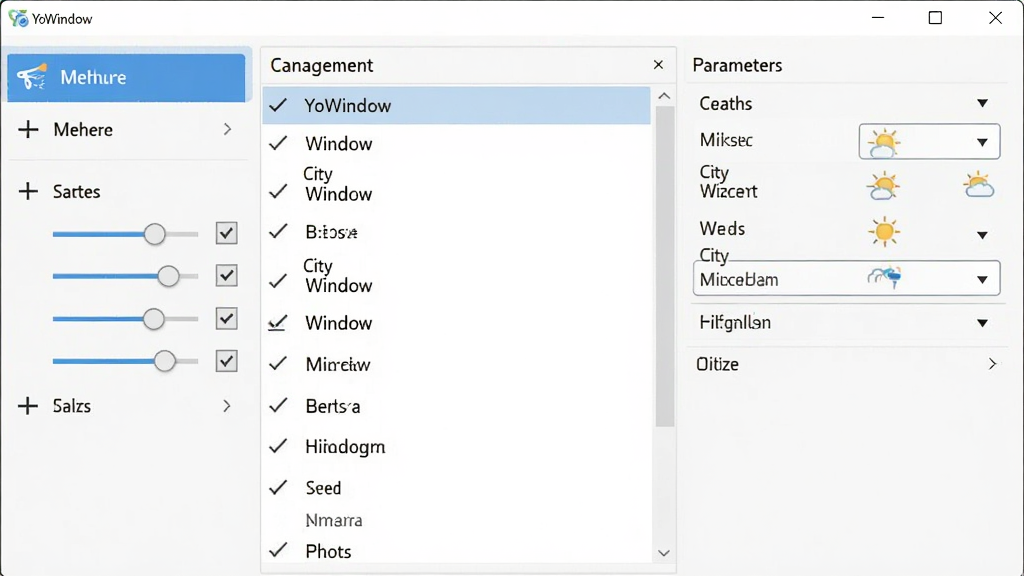Image resolution: width=1024 pixels, height=576 pixels.
Task: Click the Canagement list scrollbar thumb
Action: tap(665, 266)
